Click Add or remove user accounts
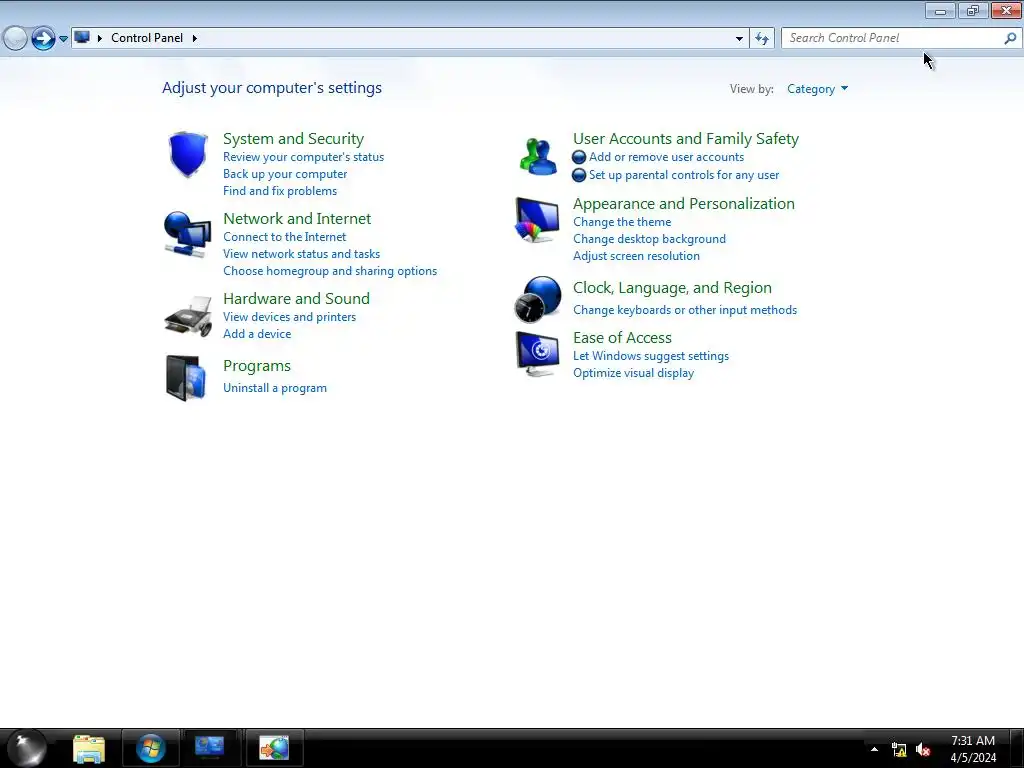1024x768 pixels. 666,157
